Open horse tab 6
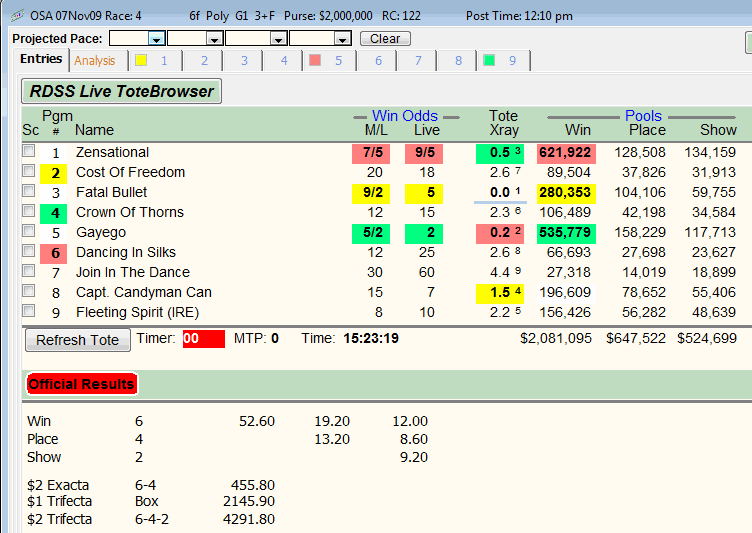The height and width of the screenshot is (533, 752). [378, 60]
